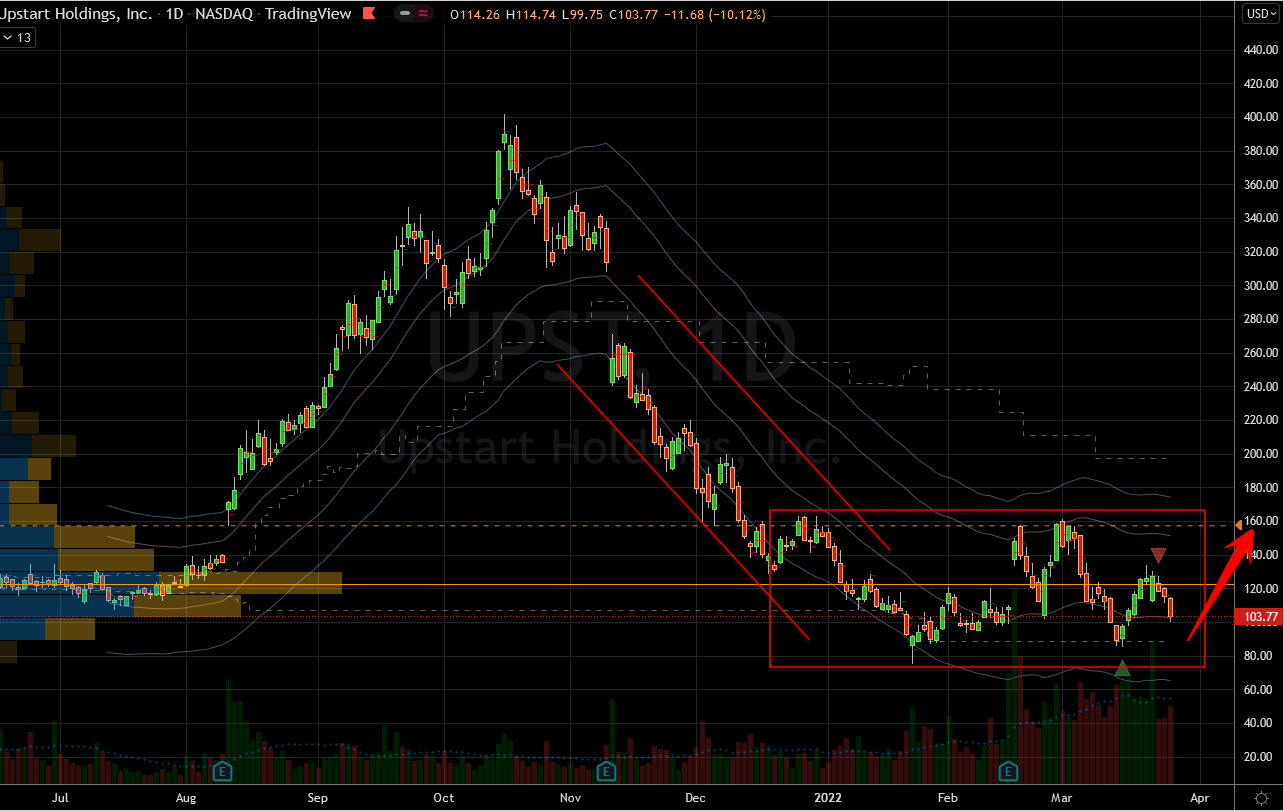Screen dimensions: 1284x812
Task: Click the 140.00 price axis label
Action: [x=1259, y=554]
